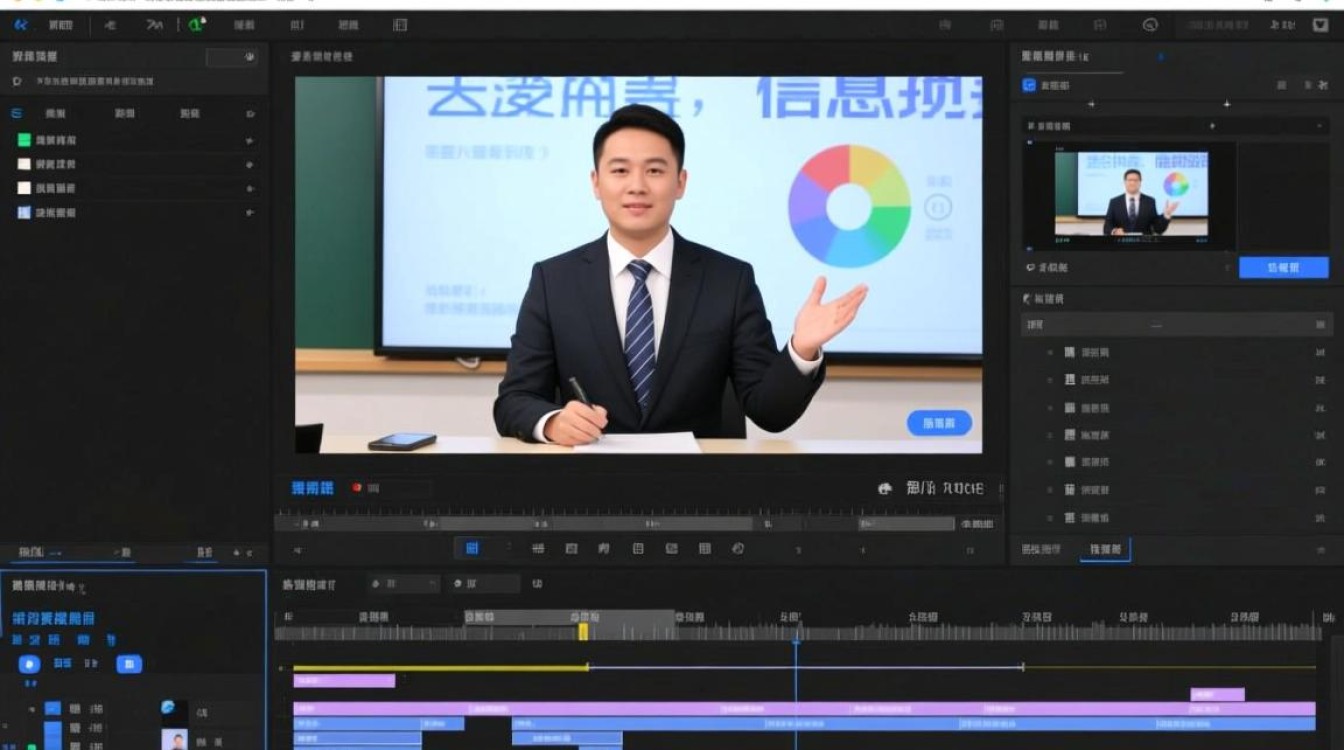Select the row with the blue color swatch

tap(135, 212)
